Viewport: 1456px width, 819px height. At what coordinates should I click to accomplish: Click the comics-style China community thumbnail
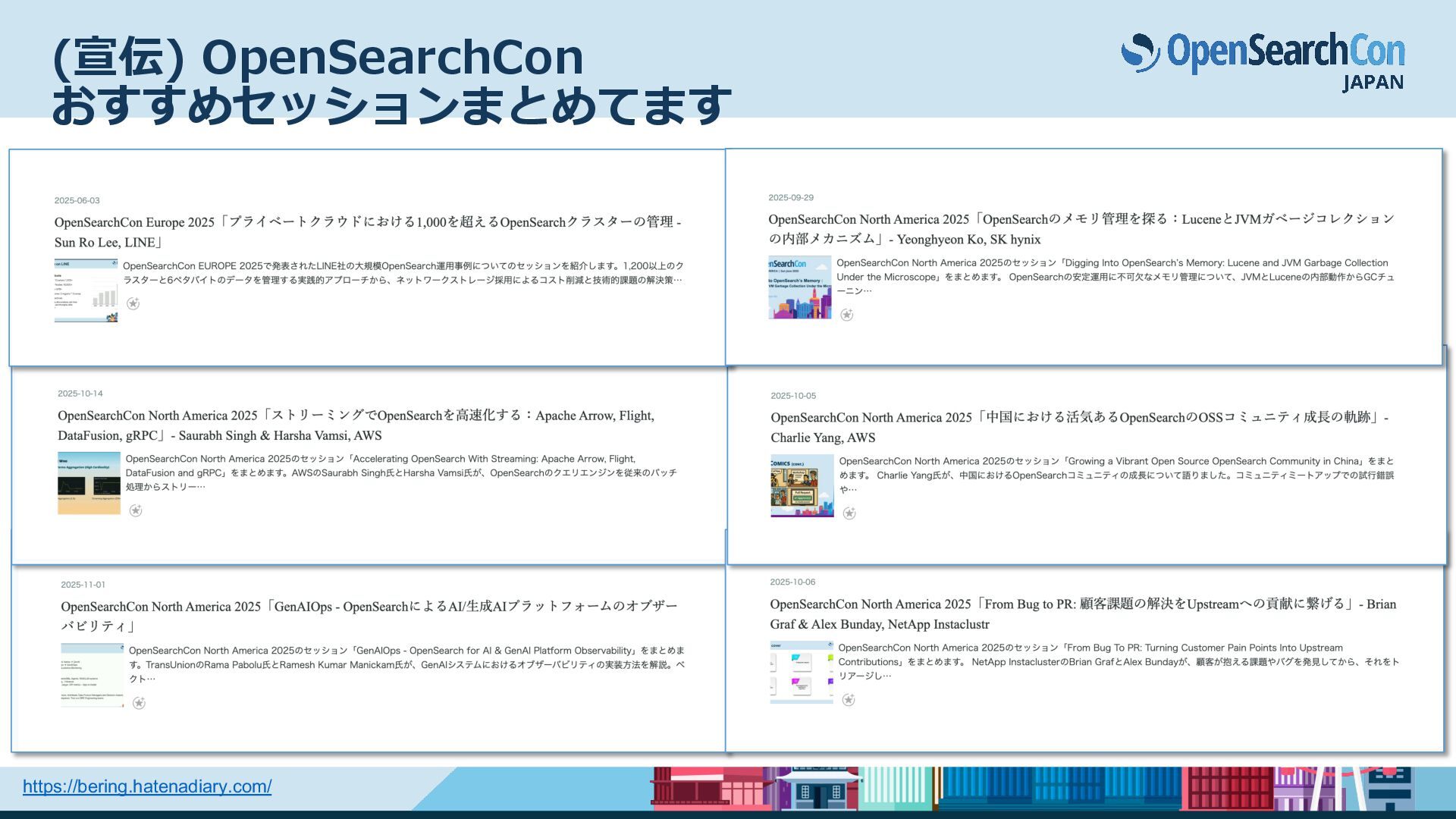click(x=802, y=486)
